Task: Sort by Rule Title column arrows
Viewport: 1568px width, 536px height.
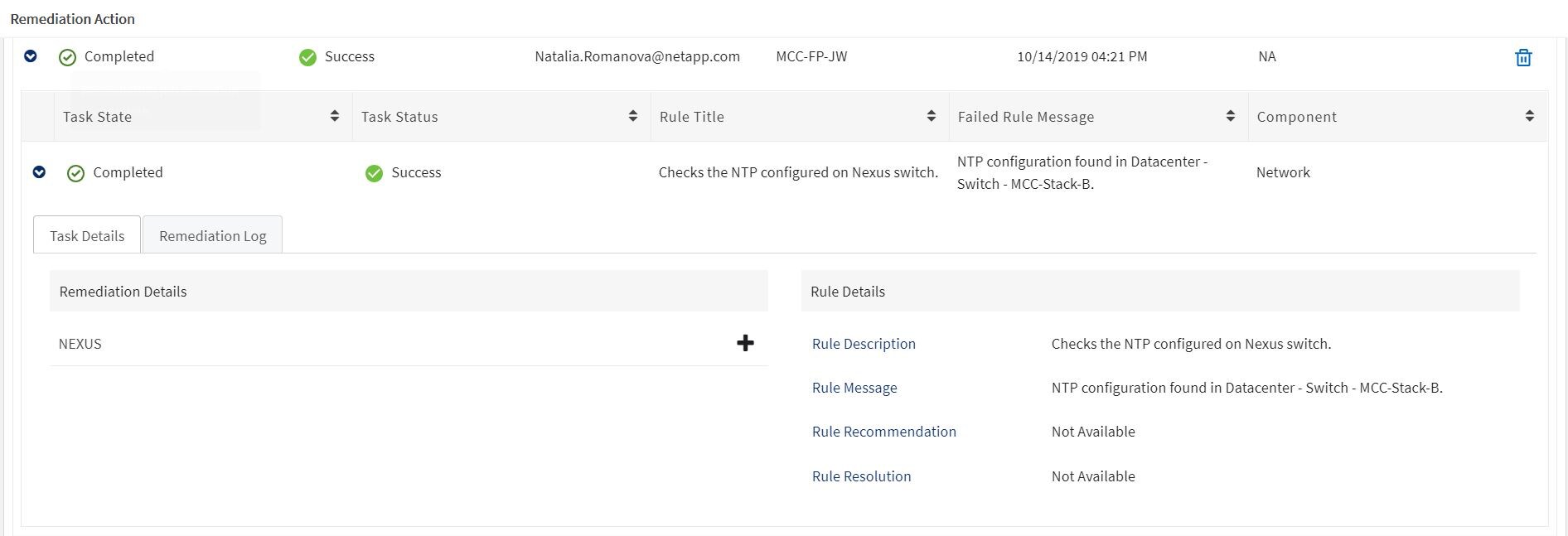Action: coord(932,116)
